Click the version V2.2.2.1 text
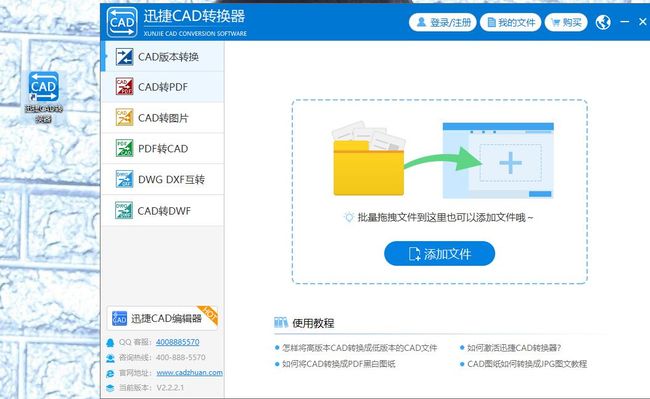This screenshot has height=399, width=650. pos(170,388)
